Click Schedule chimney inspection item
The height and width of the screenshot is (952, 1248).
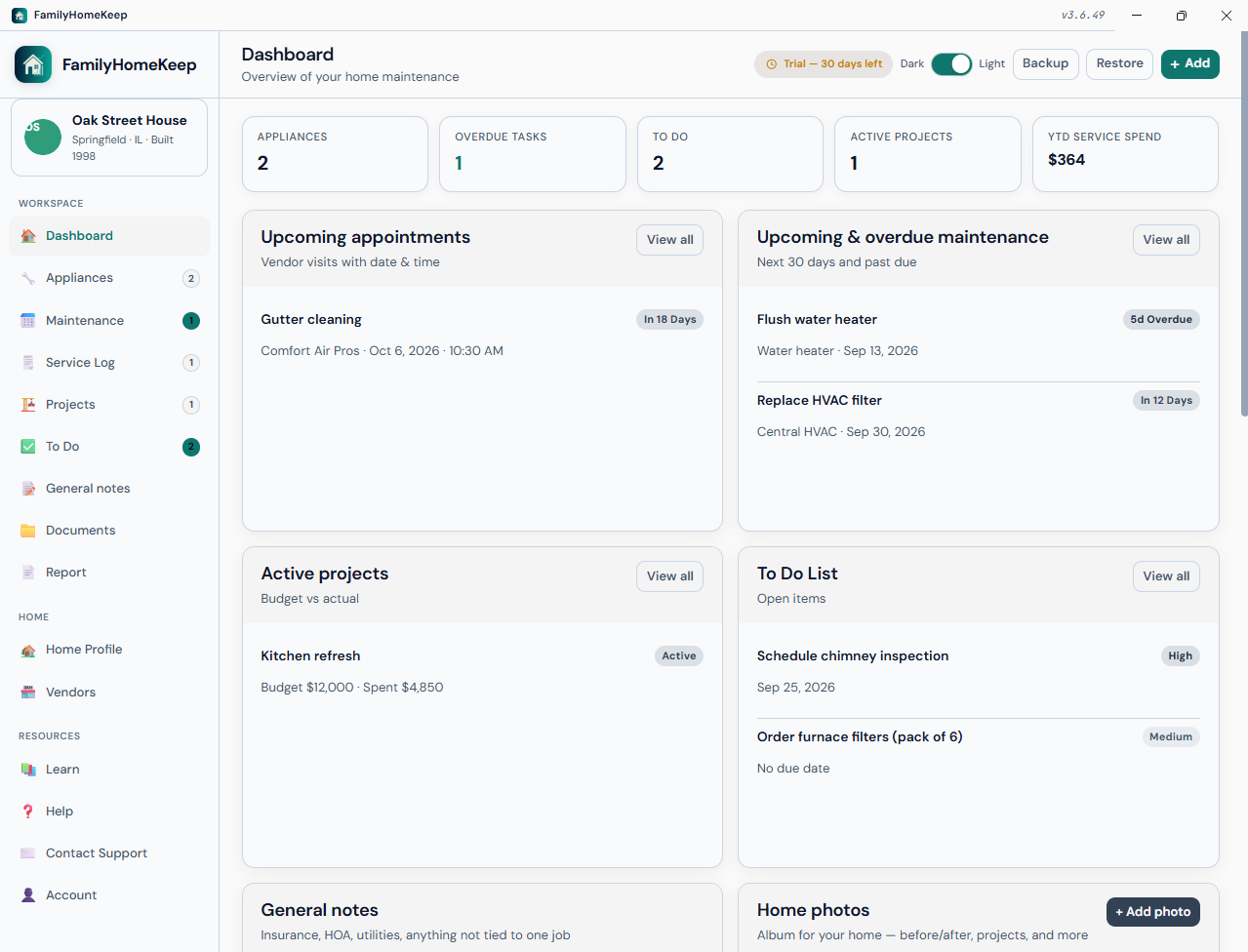[x=979, y=671]
